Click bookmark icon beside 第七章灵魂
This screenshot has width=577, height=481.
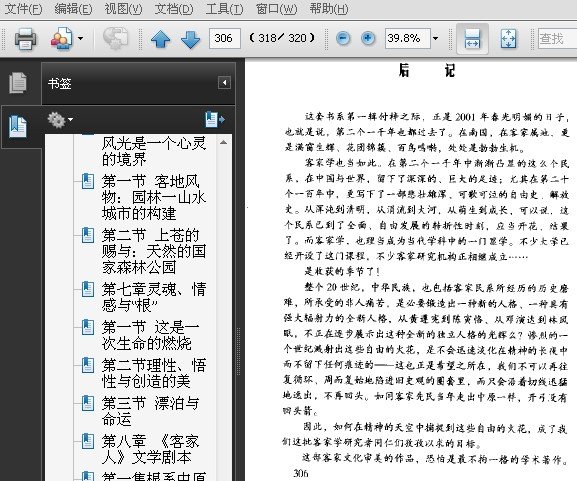pyautogui.click(x=88, y=289)
